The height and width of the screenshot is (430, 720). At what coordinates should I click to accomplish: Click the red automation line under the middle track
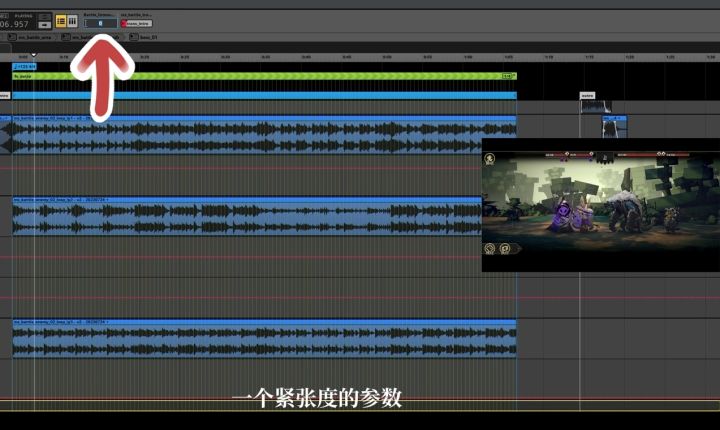(241, 257)
